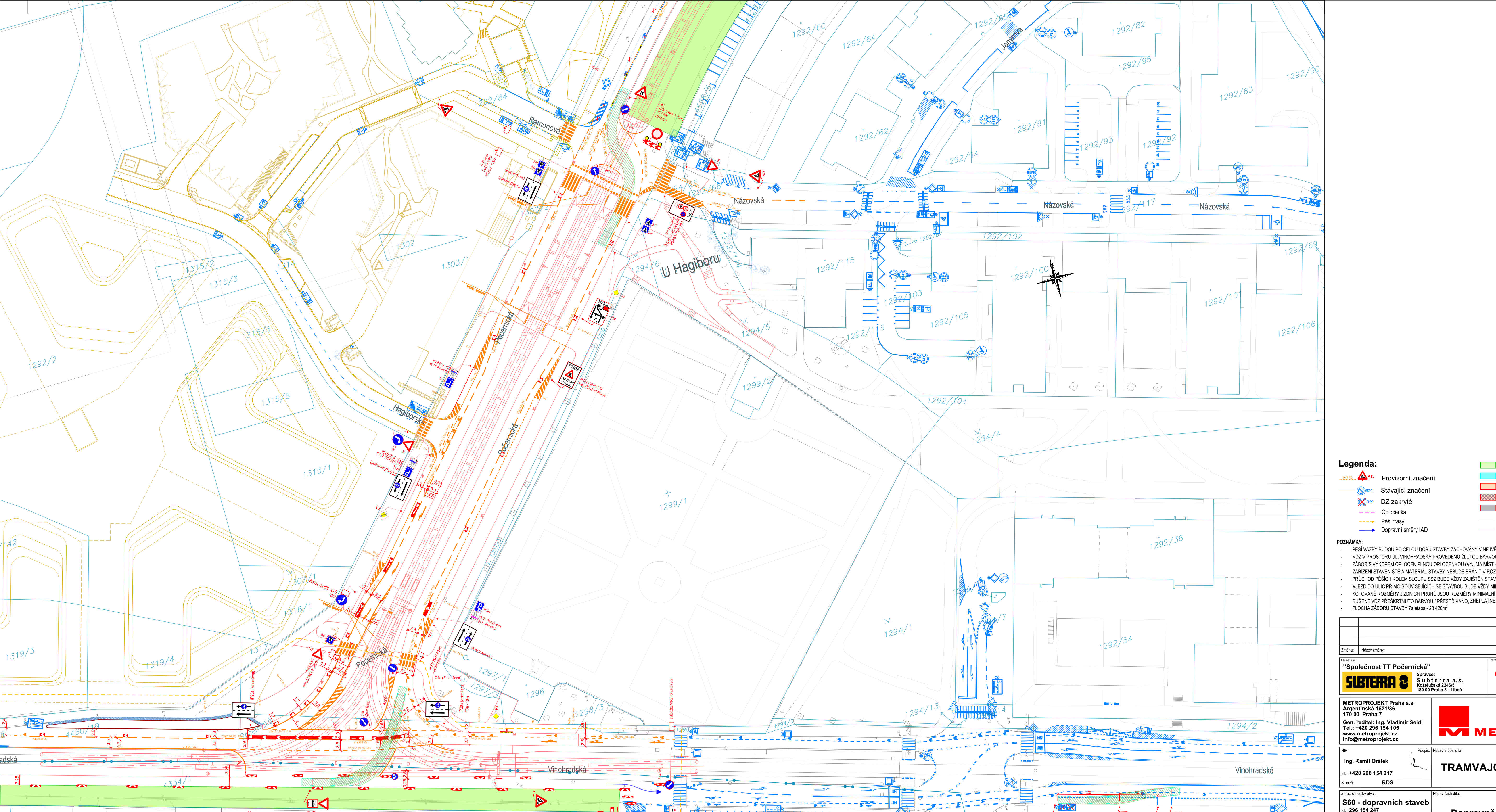1496x812 pixels.
Task: Click the POZOR warning board on Počernická
Action: [x=570, y=375]
